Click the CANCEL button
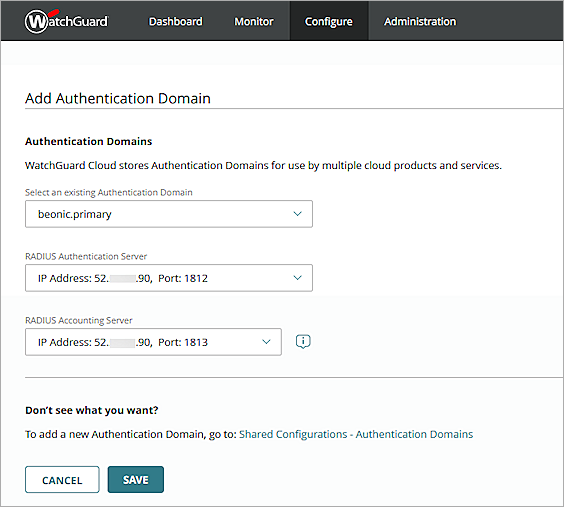 pyautogui.click(x=62, y=480)
